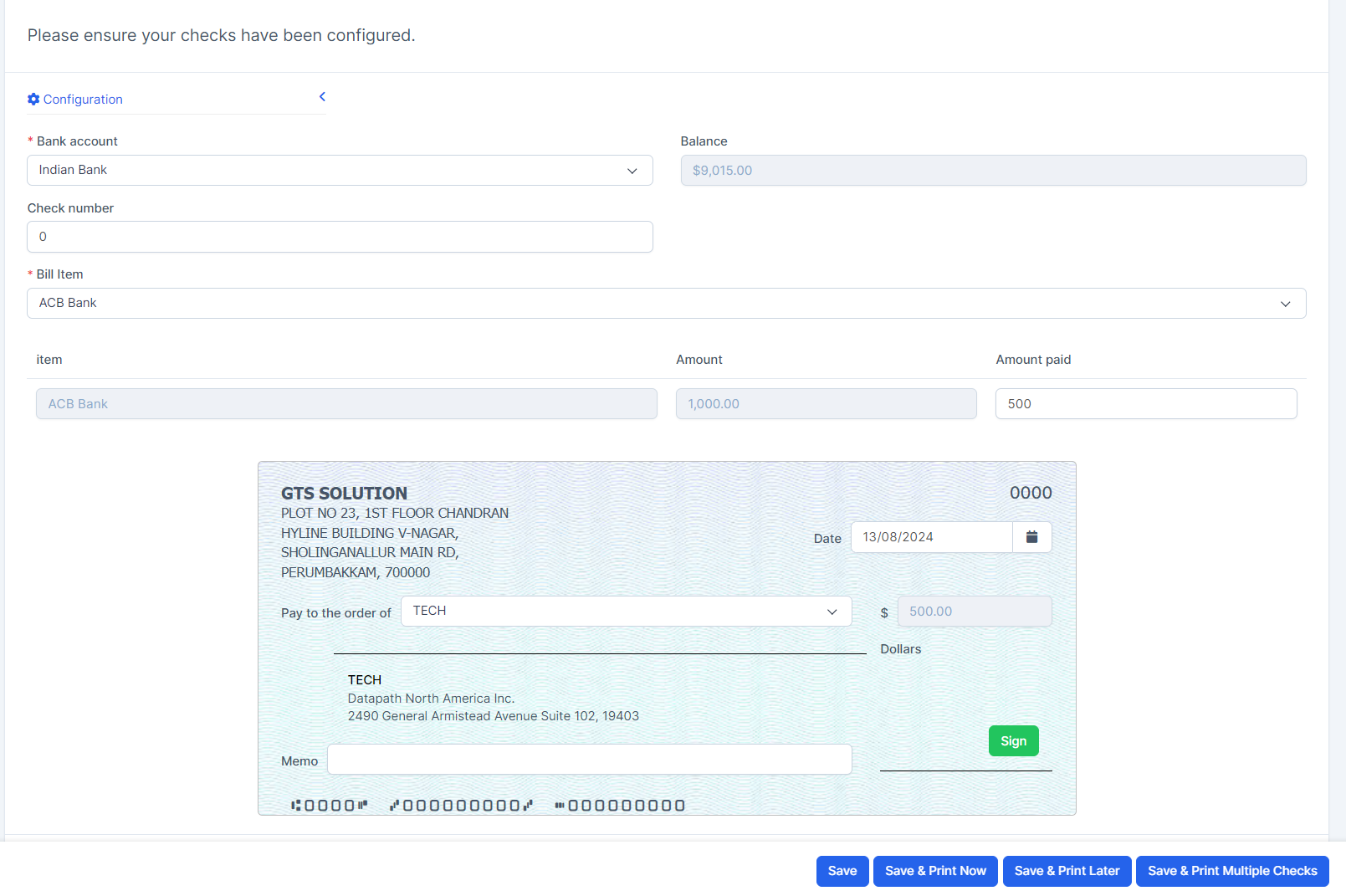1346x896 pixels.
Task: Click the disabled ACB Bank item field
Action: click(x=346, y=403)
